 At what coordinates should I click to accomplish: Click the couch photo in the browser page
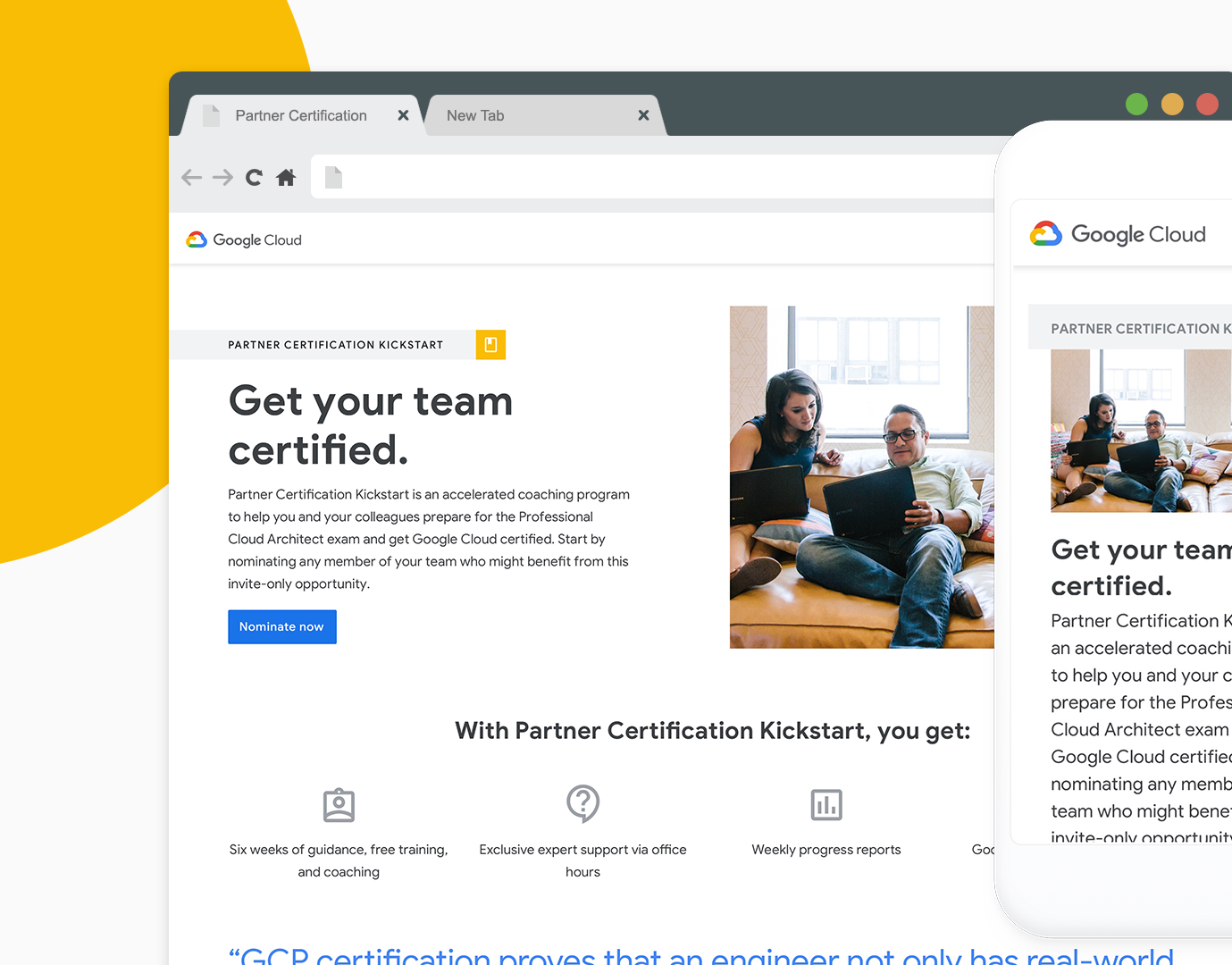tap(861, 477)
